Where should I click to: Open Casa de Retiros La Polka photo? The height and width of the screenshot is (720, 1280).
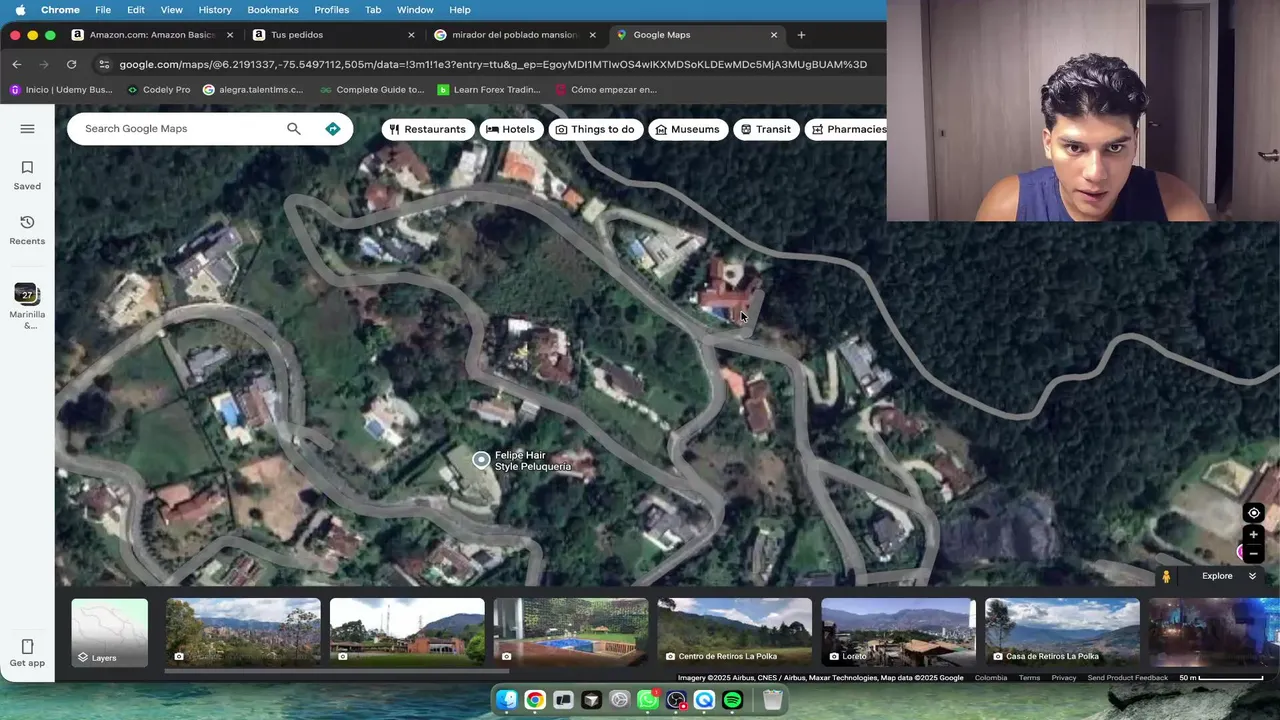point(1062,632)
